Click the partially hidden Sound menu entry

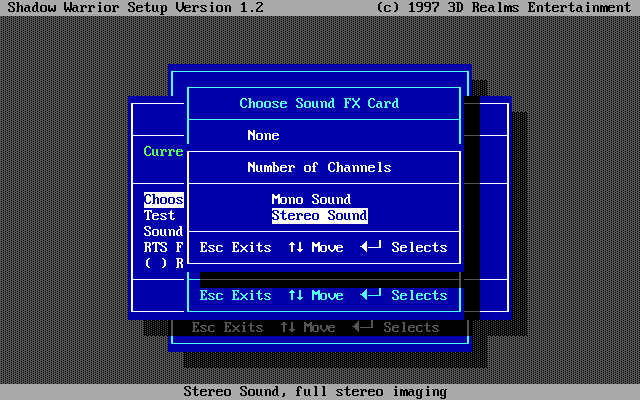163,231
